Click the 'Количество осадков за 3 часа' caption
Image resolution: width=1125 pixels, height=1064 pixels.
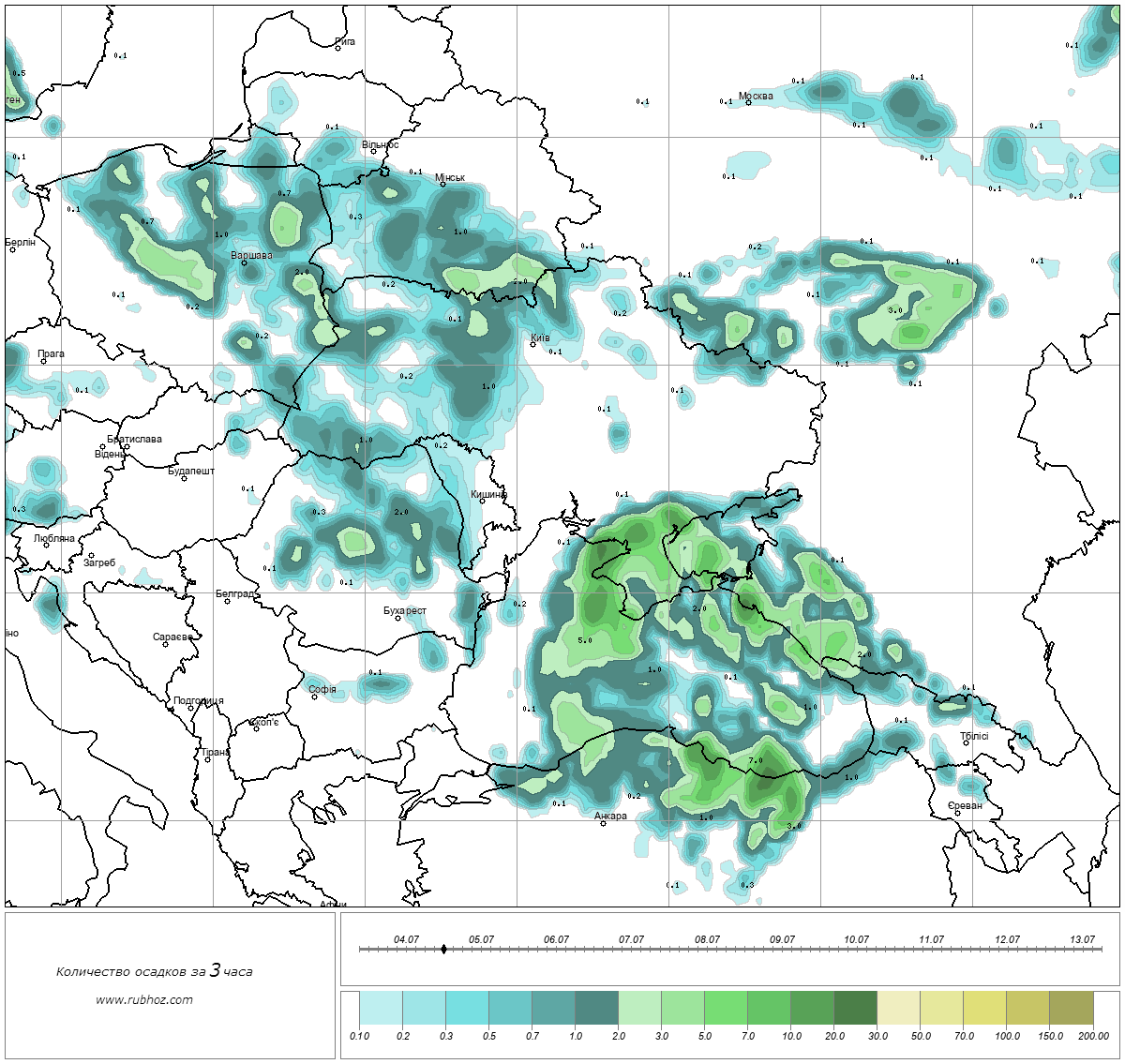point(154,971)
